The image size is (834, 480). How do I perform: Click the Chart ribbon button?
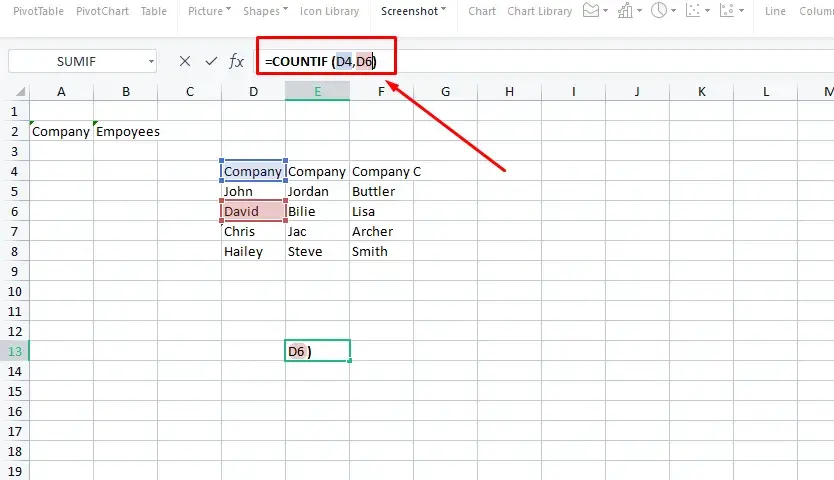pos(482,11)
